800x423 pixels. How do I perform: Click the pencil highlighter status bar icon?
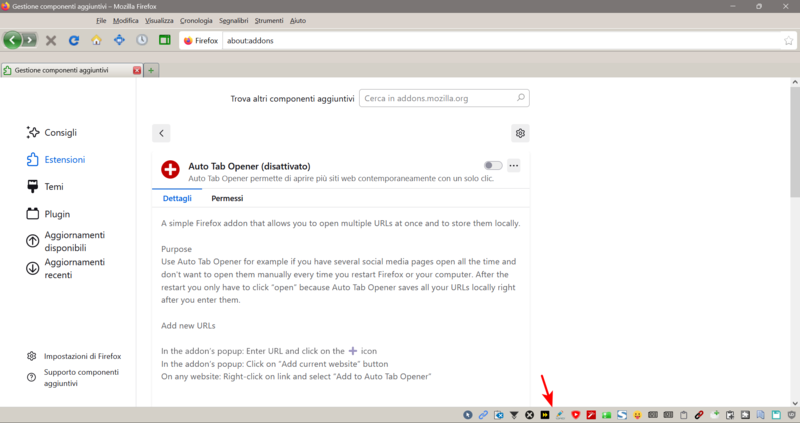coord(560,415)
